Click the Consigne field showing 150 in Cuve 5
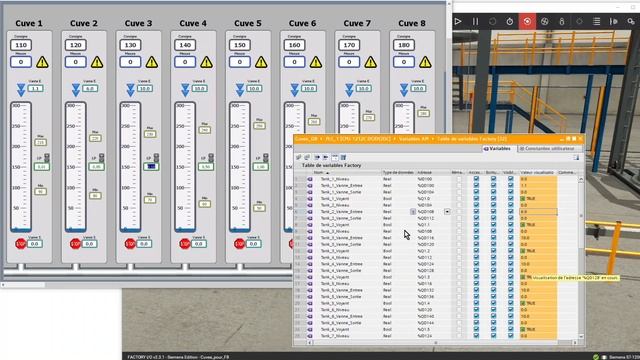Image resolution: width=640 pixels, height=360 pixels. [240, 45]
